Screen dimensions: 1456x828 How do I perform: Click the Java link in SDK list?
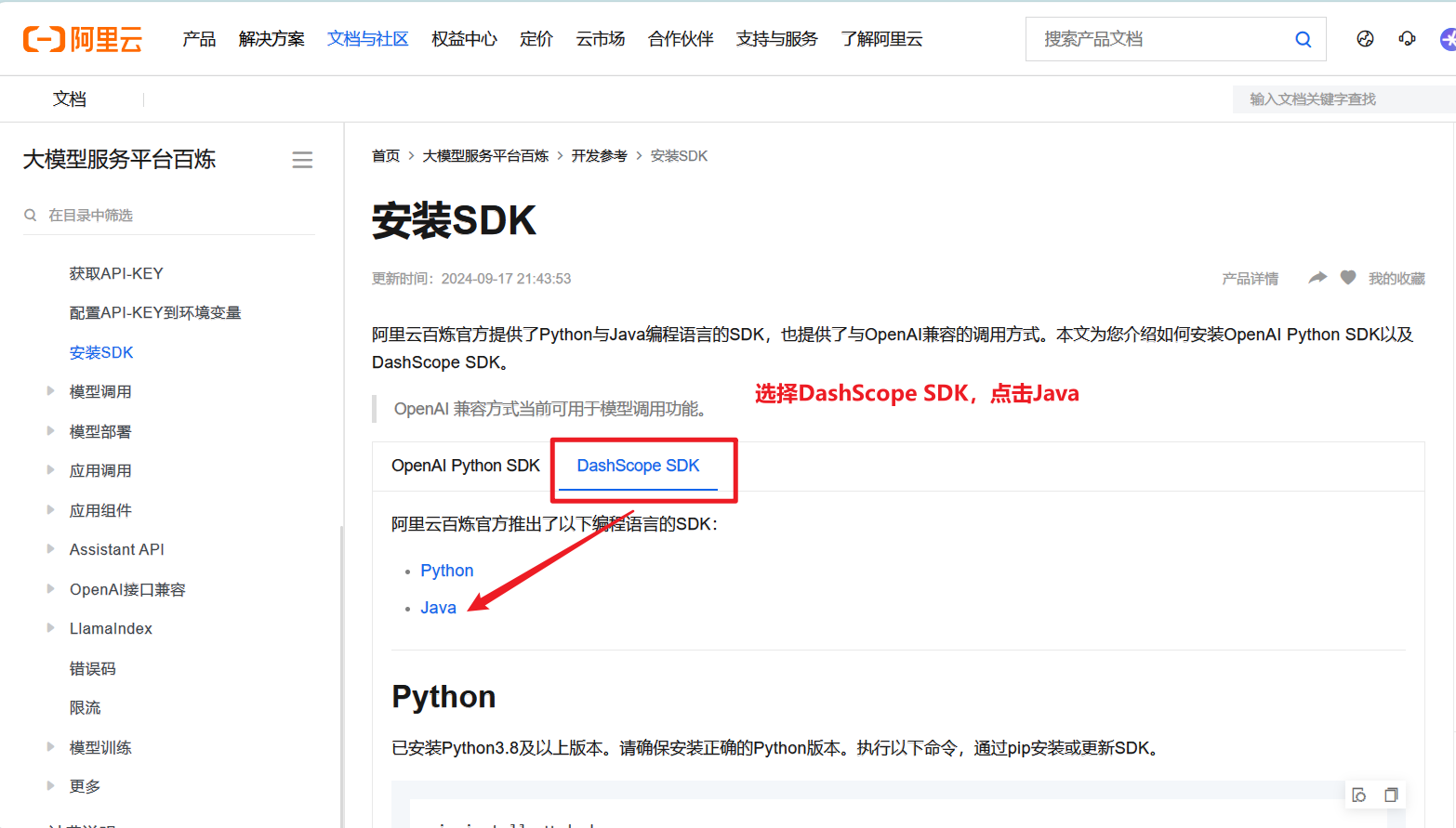pyautogui.click(x=438, y=608)
